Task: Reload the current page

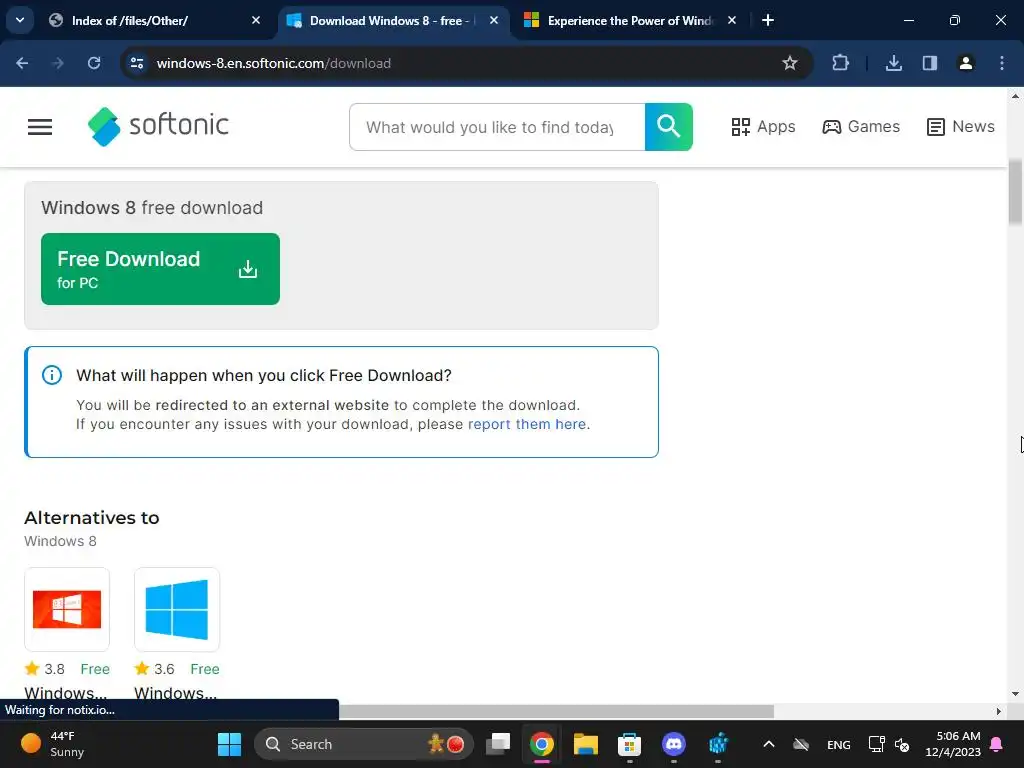Action: (94, 63)
